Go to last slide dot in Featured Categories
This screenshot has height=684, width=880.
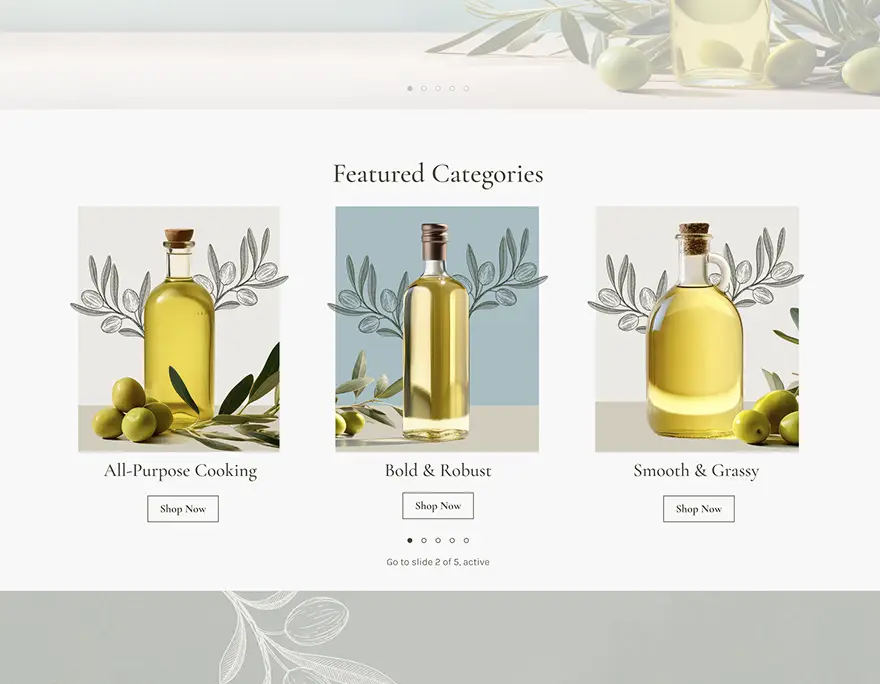466,540
